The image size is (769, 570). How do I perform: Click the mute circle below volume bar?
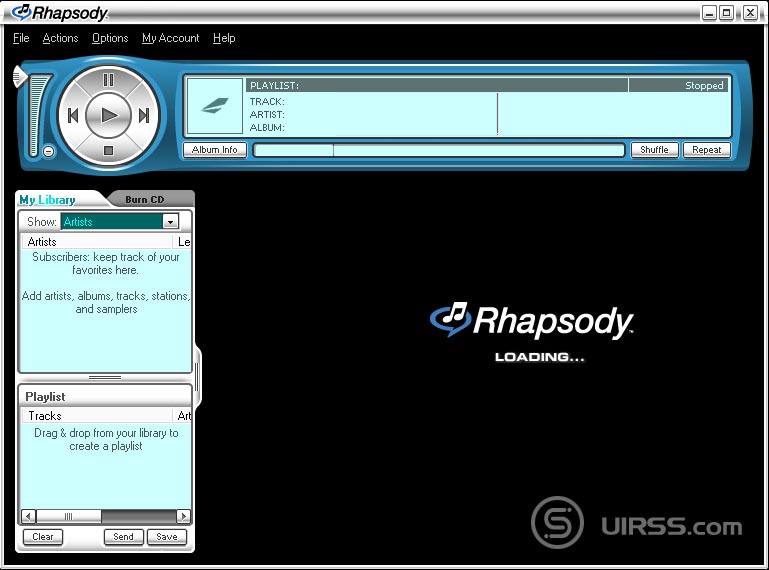click(x=48, y=152)
